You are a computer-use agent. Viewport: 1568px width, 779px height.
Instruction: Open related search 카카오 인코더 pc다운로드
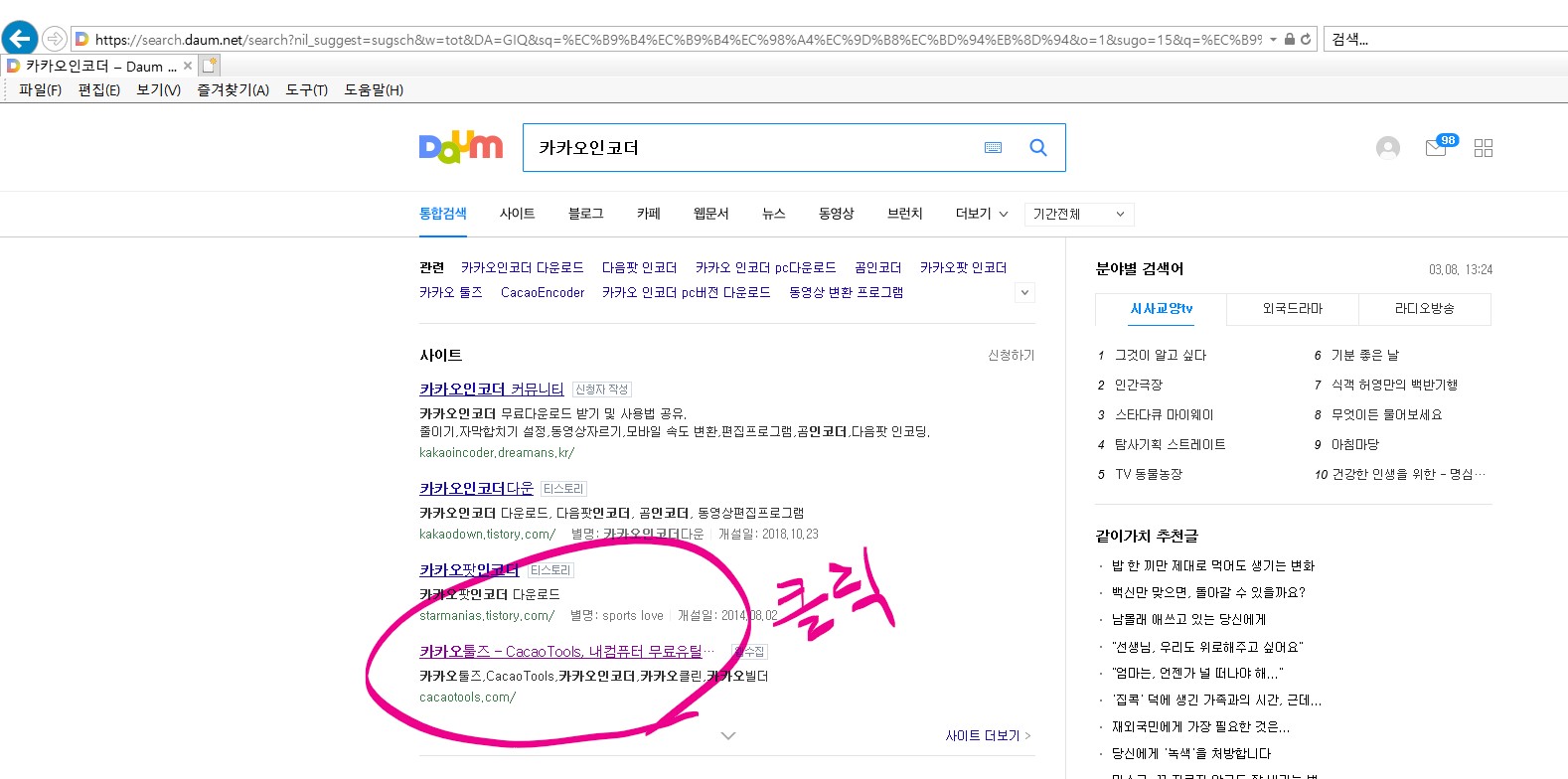coord(765,267)
